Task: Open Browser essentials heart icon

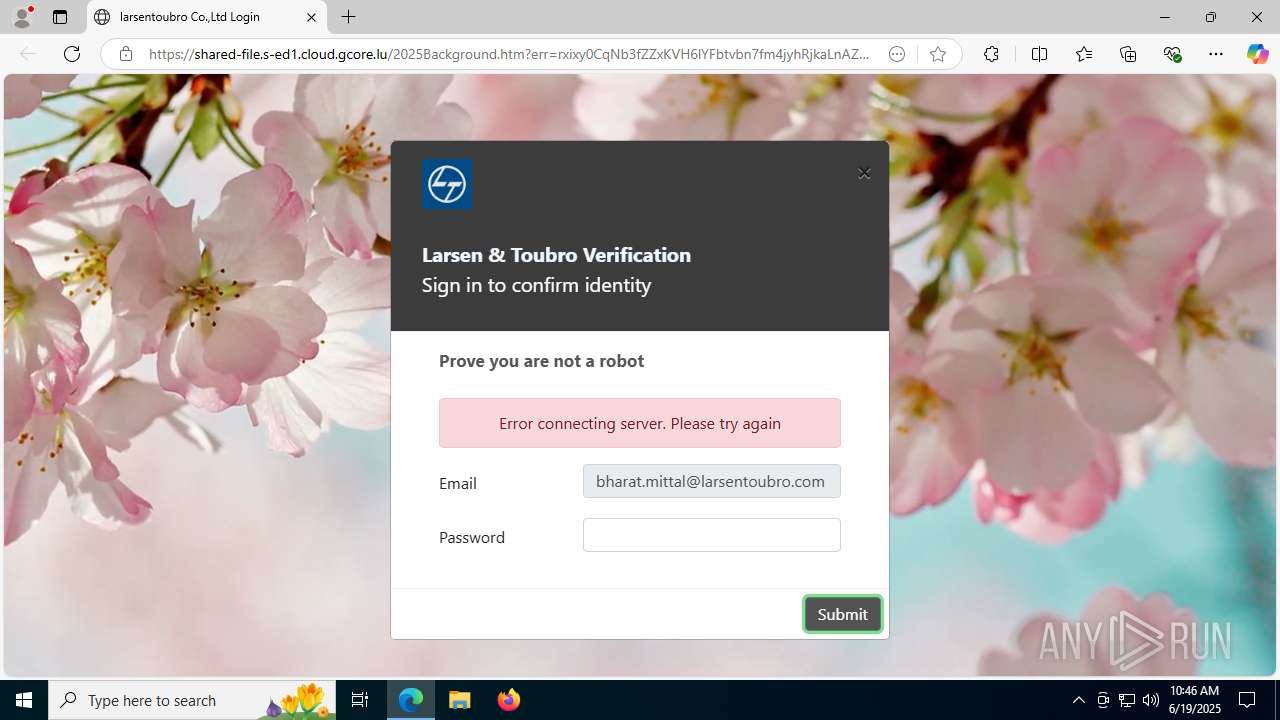Action: pyautogui.click(x=1172, y=54)
